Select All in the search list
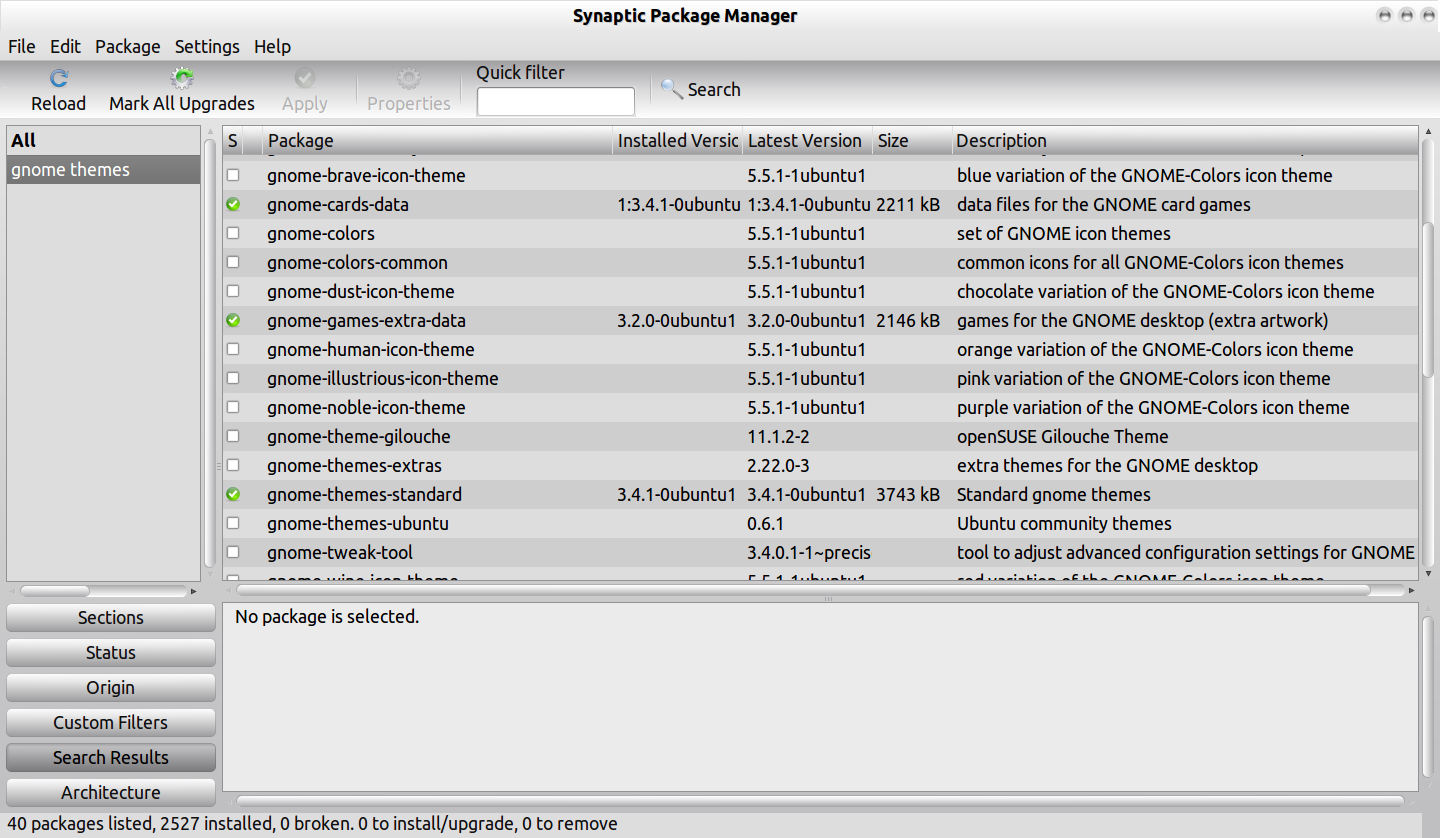Screen dimensions: 1440x838 (104, 141)
